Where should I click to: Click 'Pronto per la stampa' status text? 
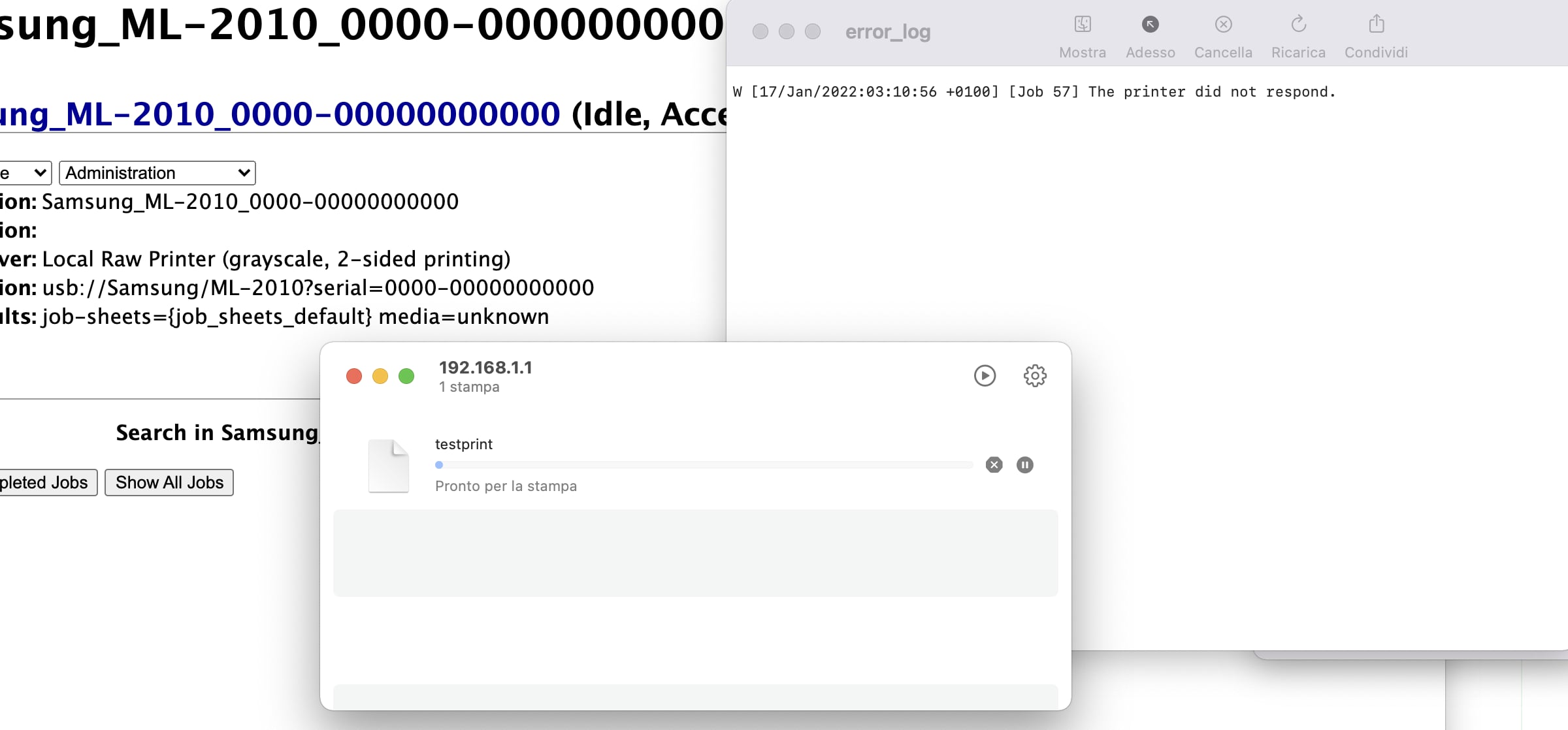(x=506, y=486)
